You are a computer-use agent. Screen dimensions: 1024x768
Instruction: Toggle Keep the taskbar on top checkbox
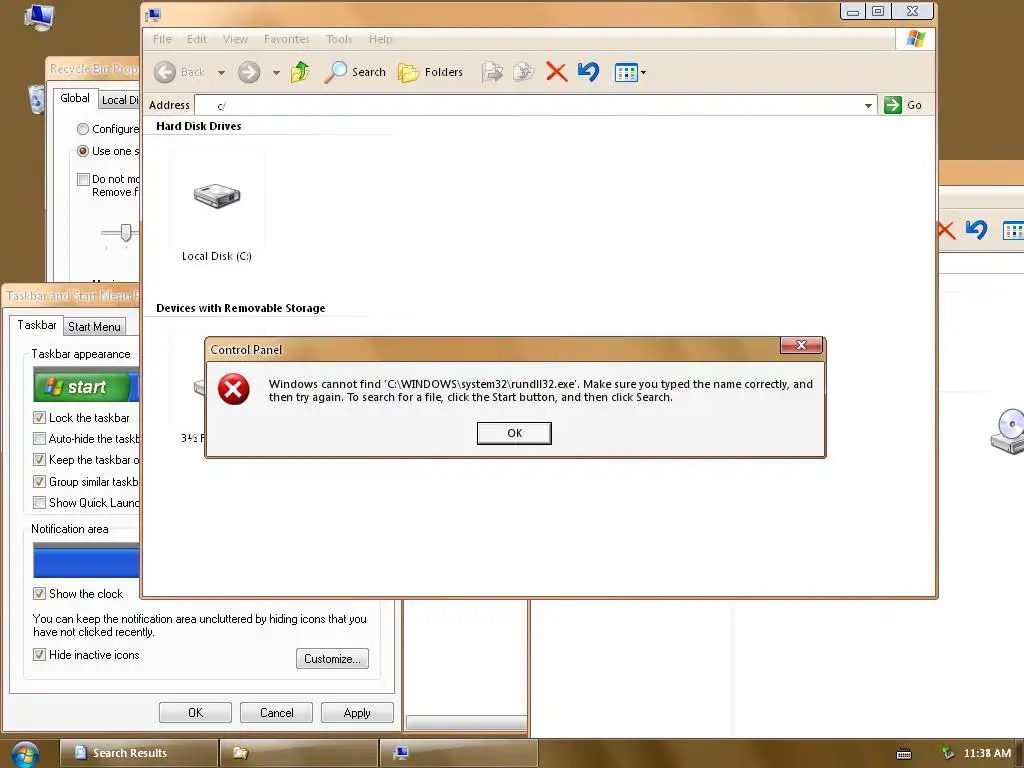(x=39, y=460)
